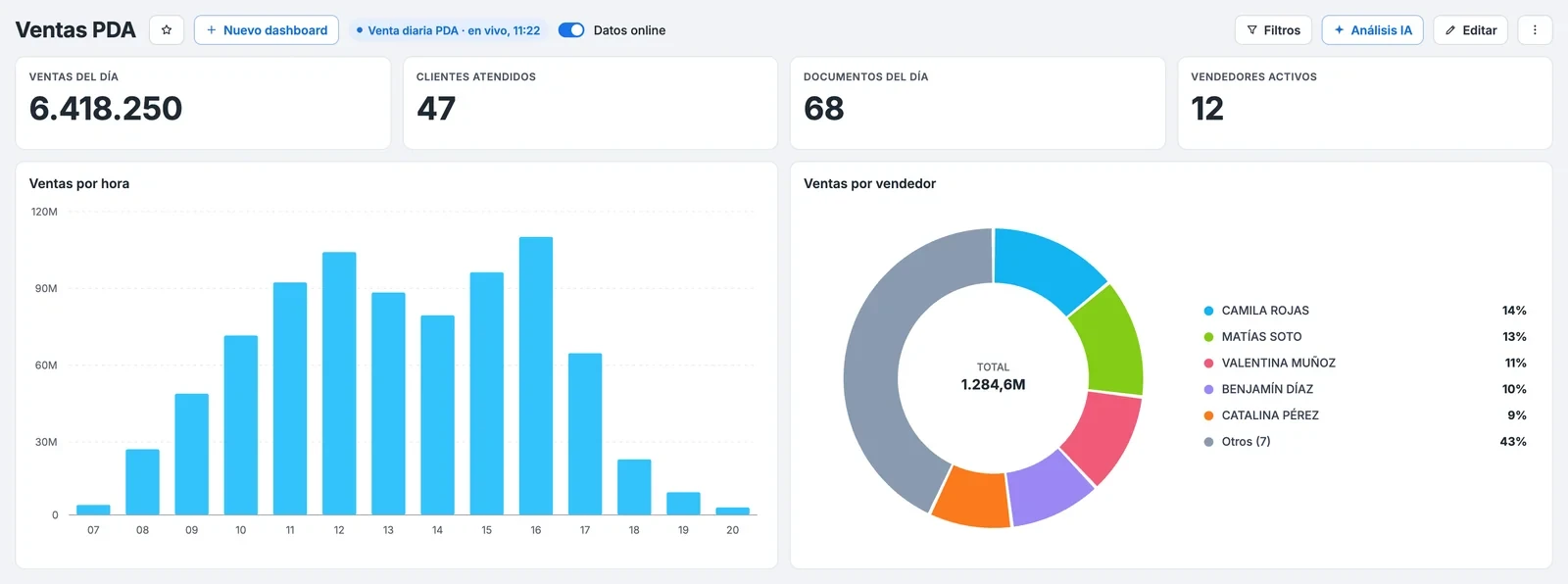Click the blue legend dot for Camila Rojas
The width and height of the screenshot is (1568, 584).
coord(1208,311)
